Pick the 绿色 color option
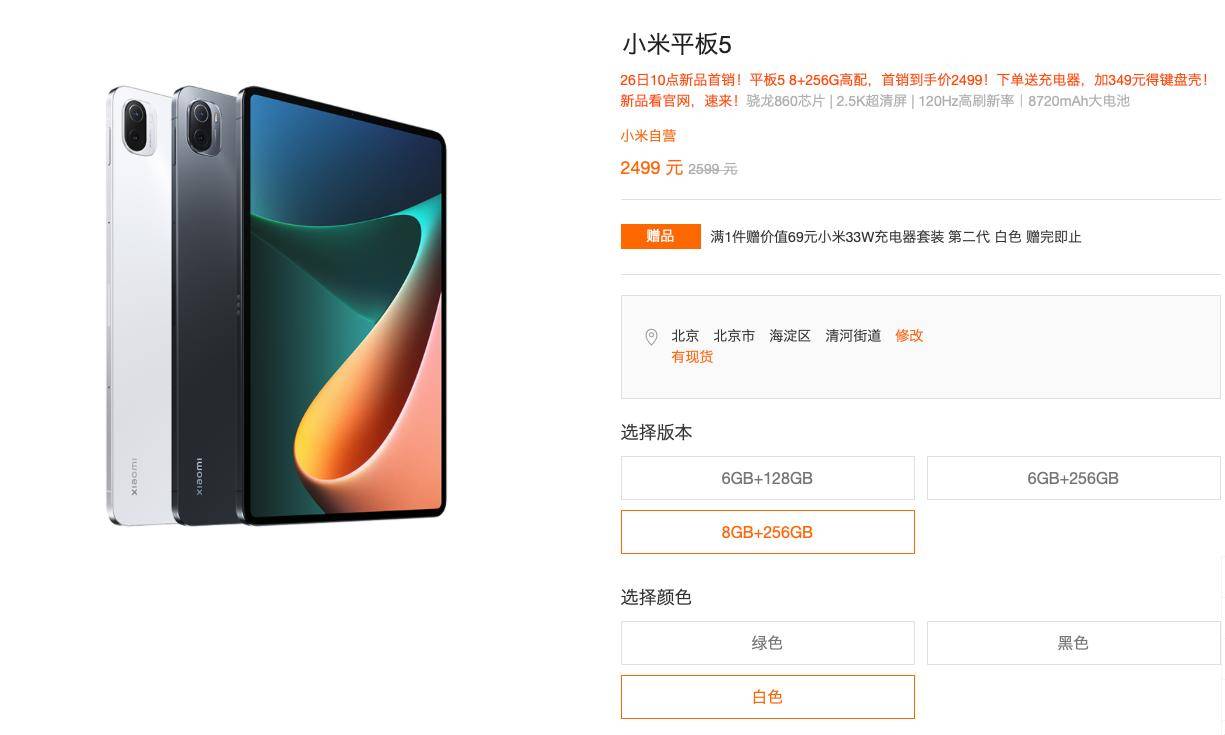 tap(767, 643)
